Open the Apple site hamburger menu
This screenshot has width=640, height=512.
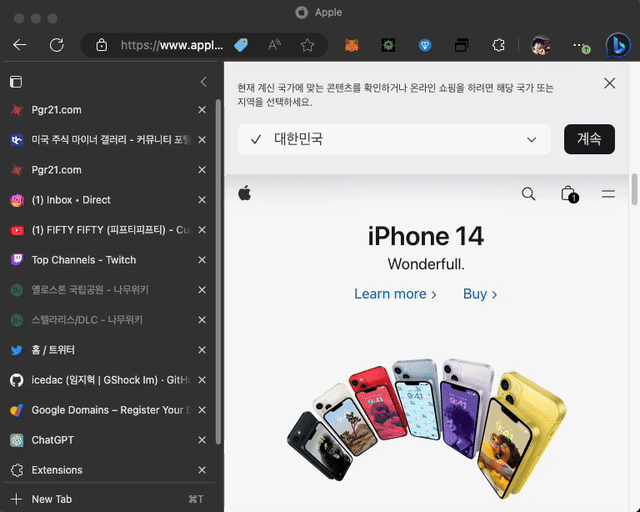click(608, 194)
